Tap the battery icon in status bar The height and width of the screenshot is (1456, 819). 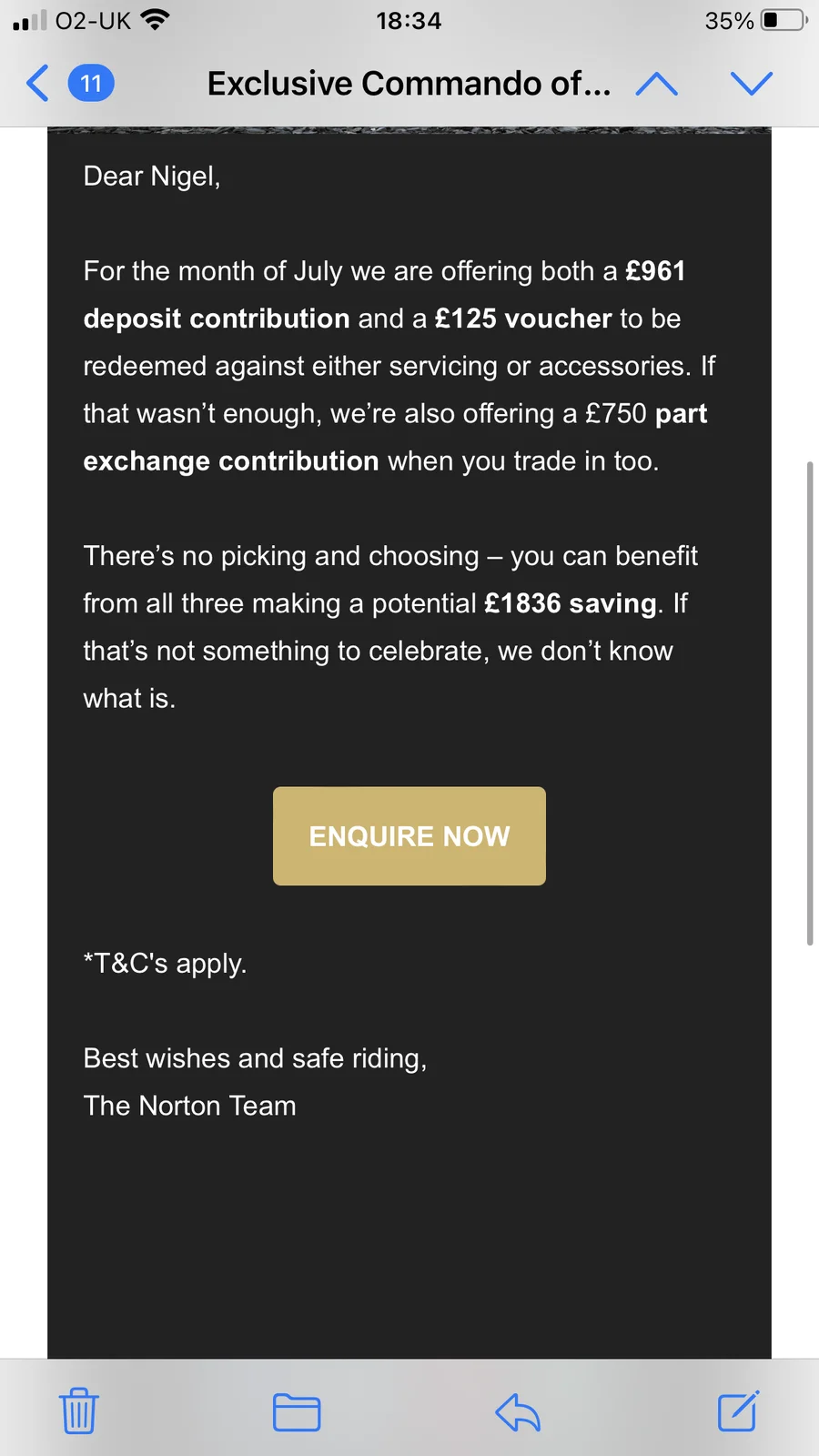tap(783, 20)
